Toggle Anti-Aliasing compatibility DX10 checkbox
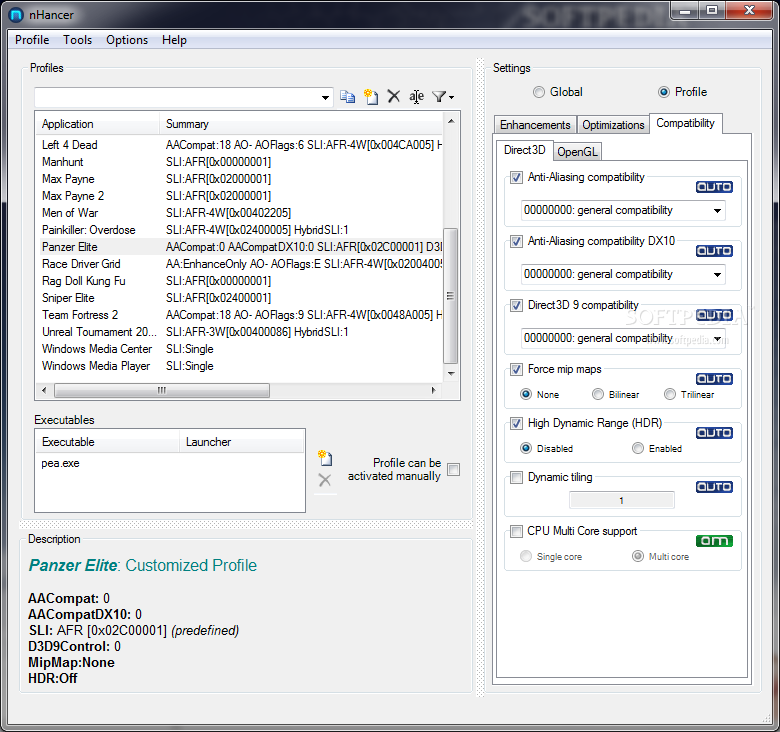The width and height of the screenshot is (780, 732). [x=516, y=241]
